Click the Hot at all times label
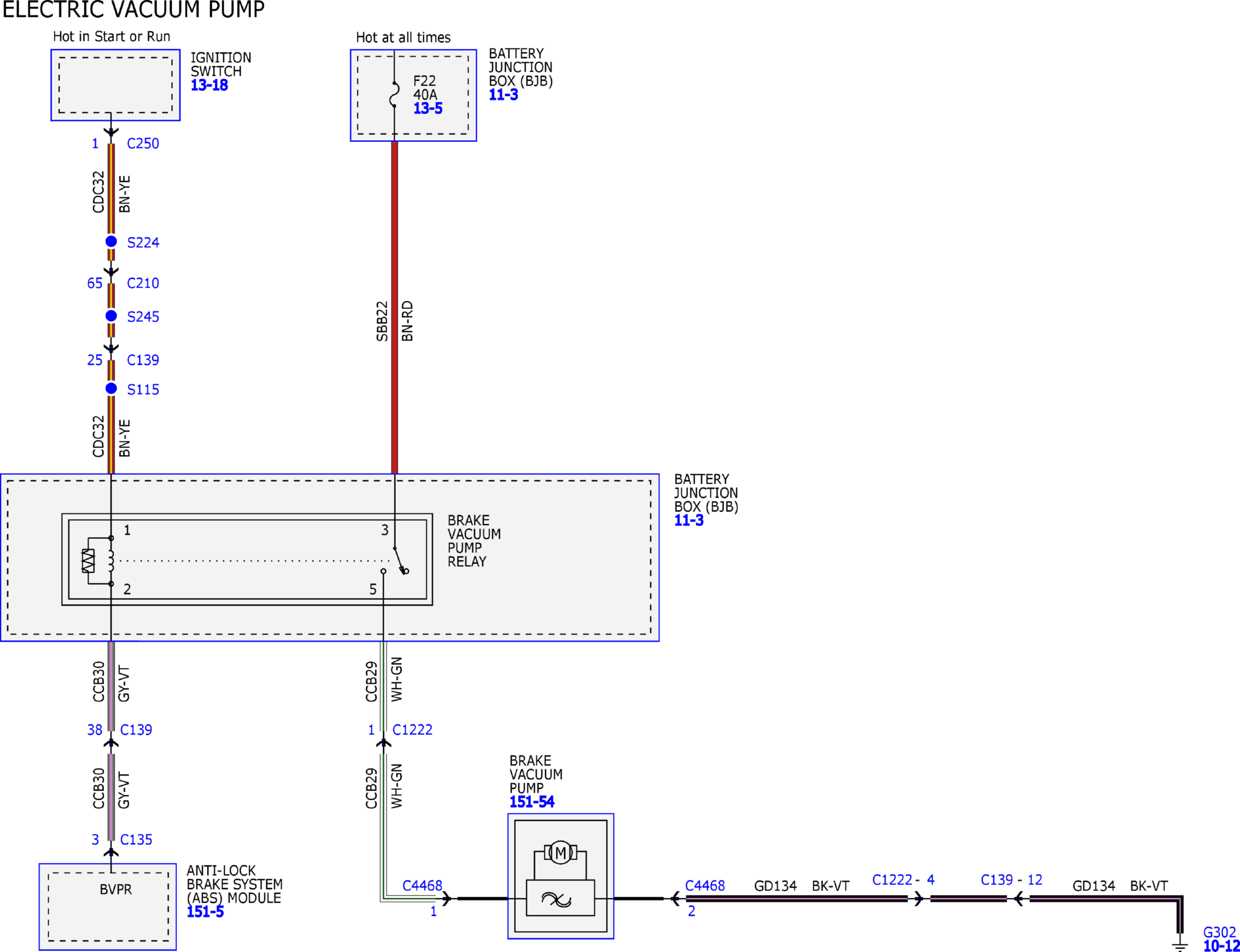This screenshot has height=952, width=1240. pyautogui.click(x=403, y=38)
